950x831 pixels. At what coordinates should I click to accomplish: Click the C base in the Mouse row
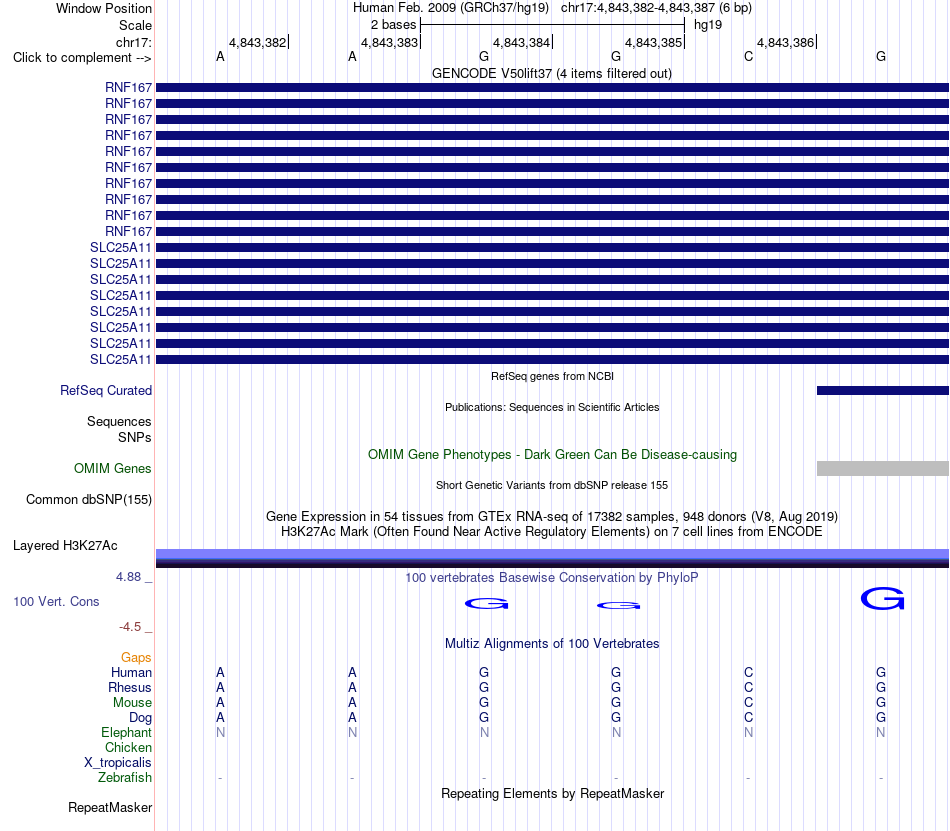(x=748, y=703)
